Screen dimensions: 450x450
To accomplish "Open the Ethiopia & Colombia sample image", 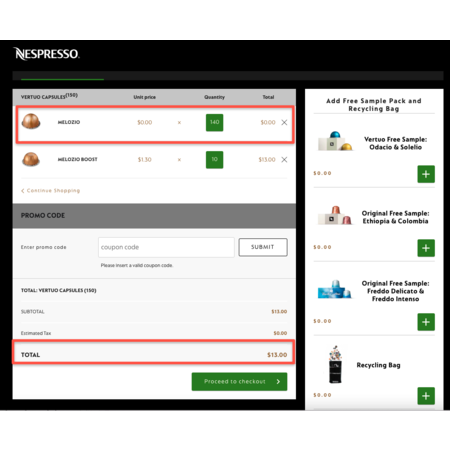I will tap(335, 215).
